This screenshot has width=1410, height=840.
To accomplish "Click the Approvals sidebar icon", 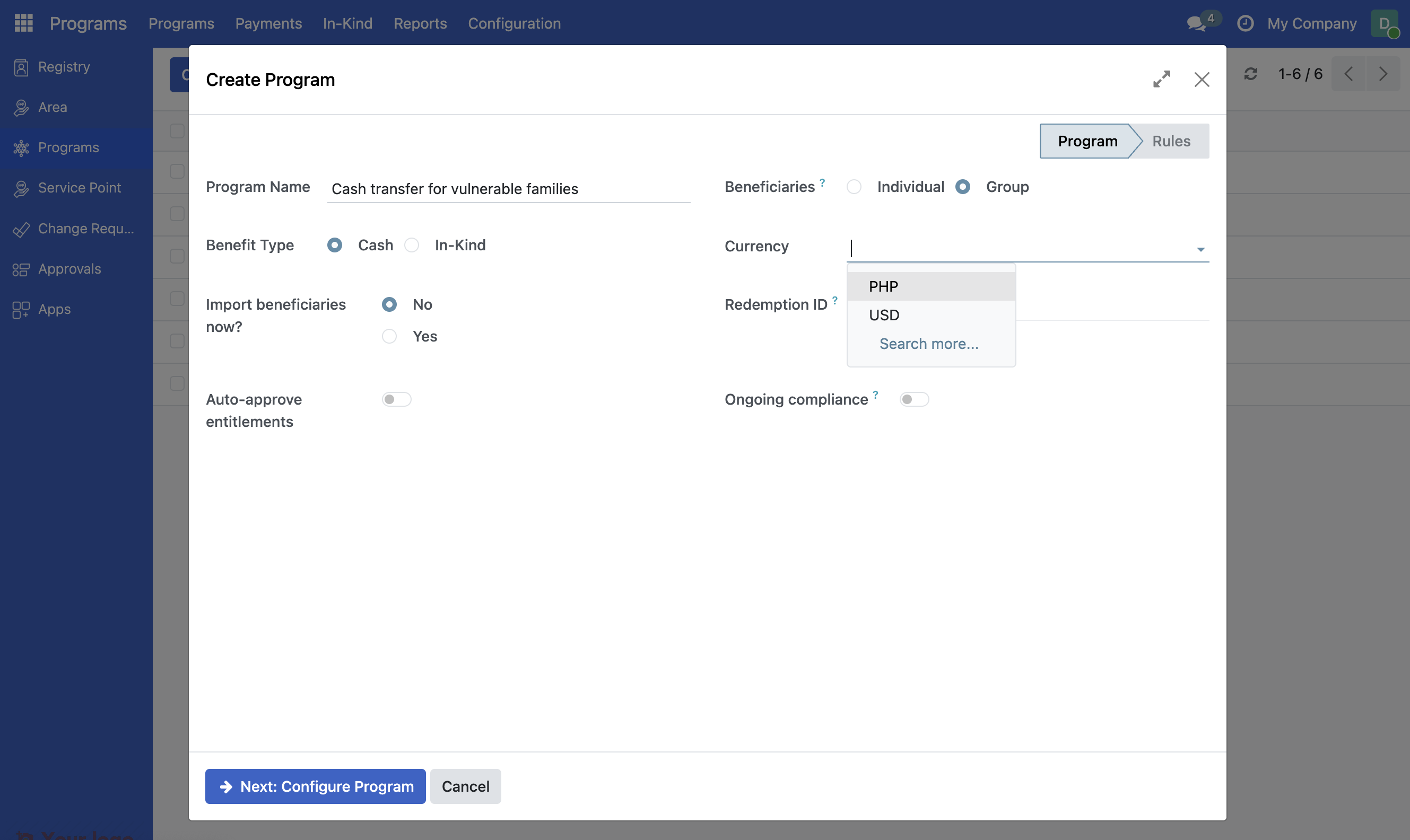I will click(x=21, y=269).
